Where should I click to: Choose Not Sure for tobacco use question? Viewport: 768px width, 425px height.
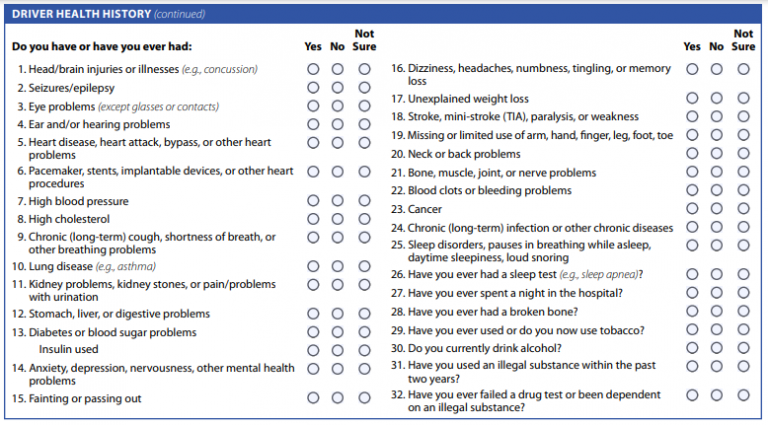pyautogui.click(x=743, y=330)
